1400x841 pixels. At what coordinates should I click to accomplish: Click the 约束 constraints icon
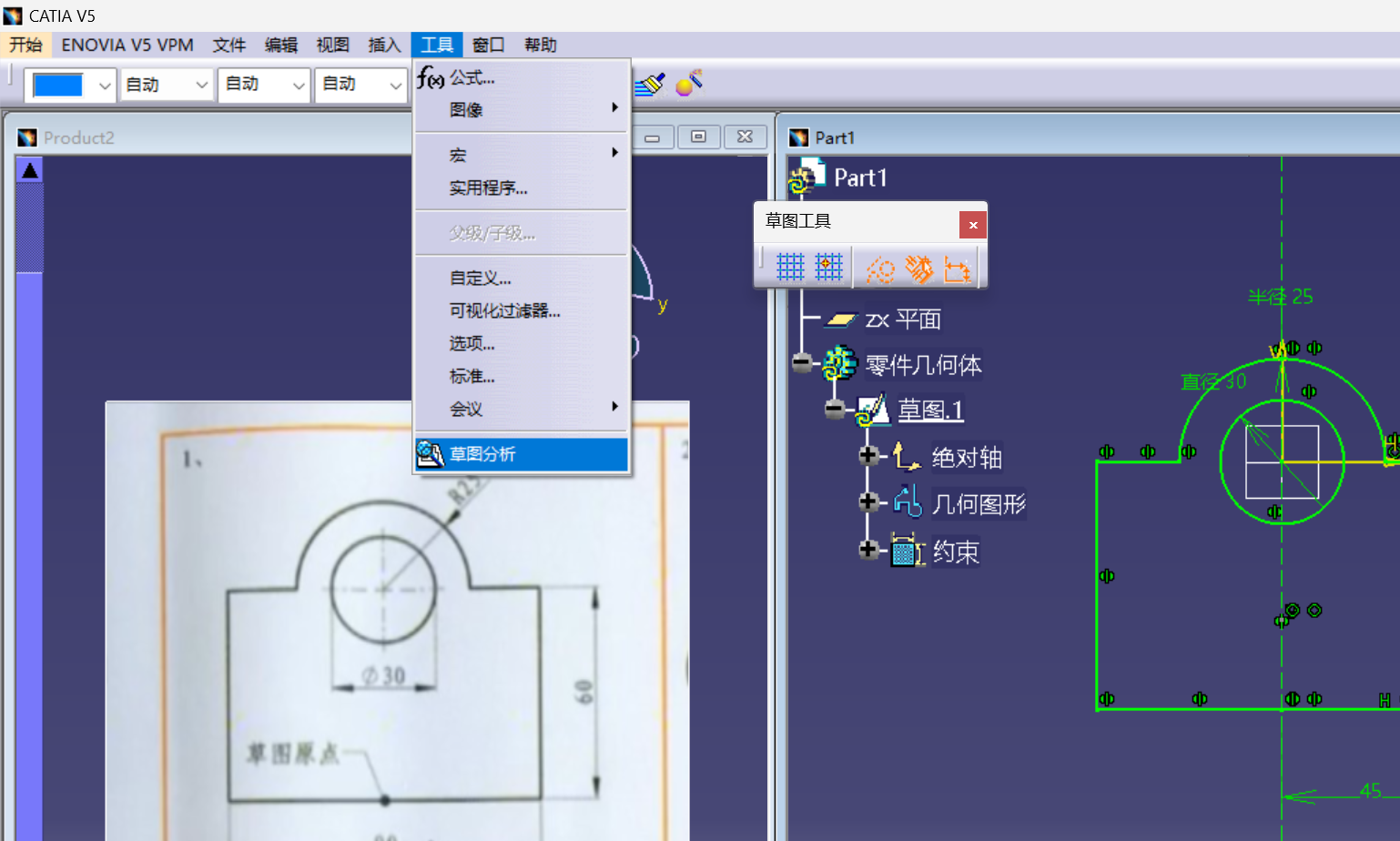907,551
